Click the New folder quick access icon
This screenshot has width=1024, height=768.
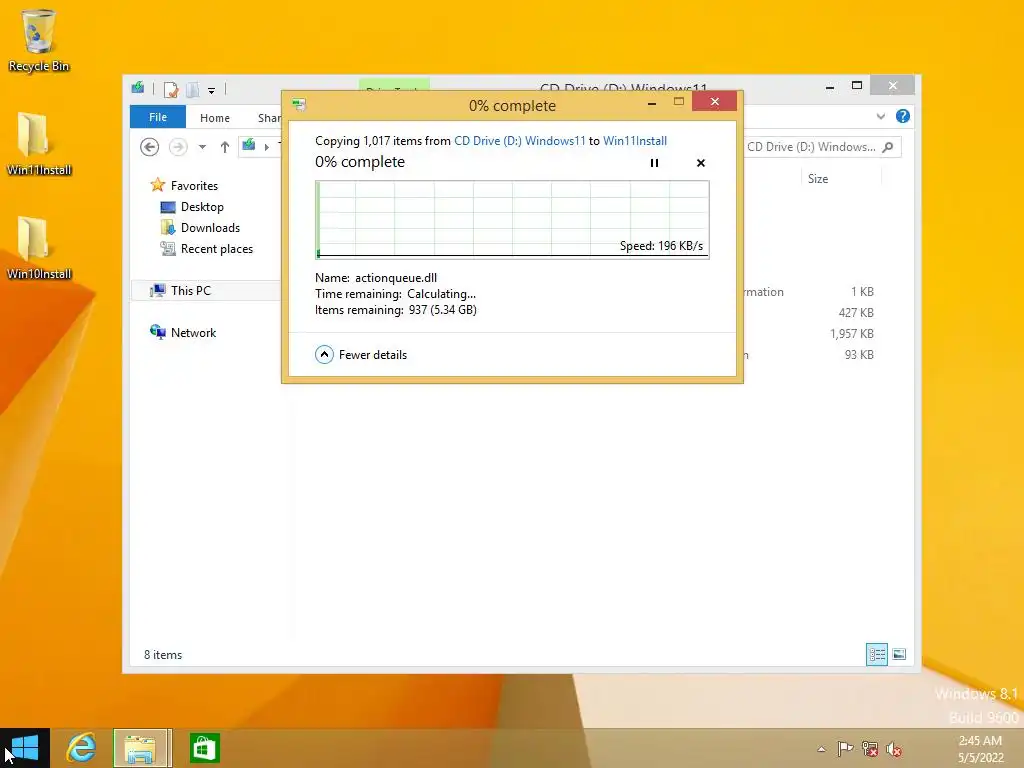click(193, 89)
